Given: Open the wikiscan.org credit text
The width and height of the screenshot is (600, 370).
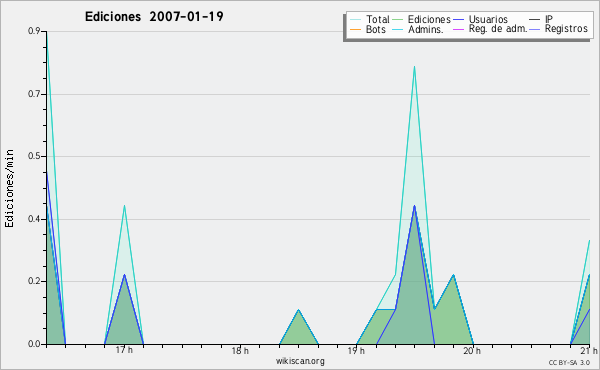Looking at the screenshot, I should (x=300, y=361).
